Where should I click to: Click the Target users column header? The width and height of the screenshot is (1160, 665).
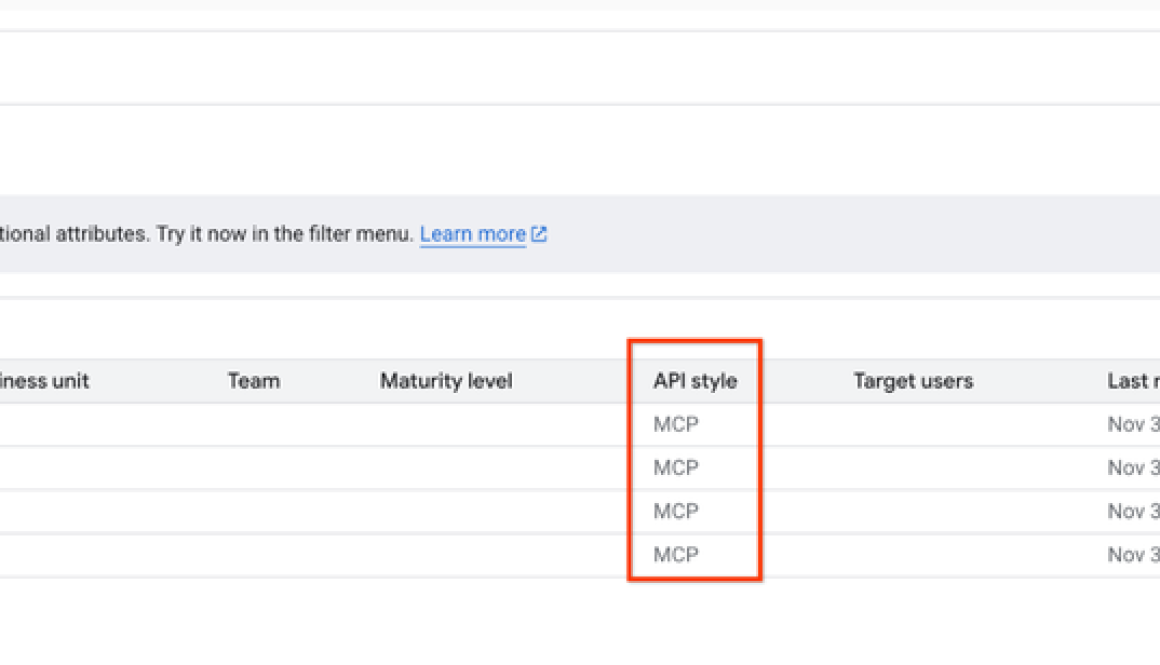911,381
